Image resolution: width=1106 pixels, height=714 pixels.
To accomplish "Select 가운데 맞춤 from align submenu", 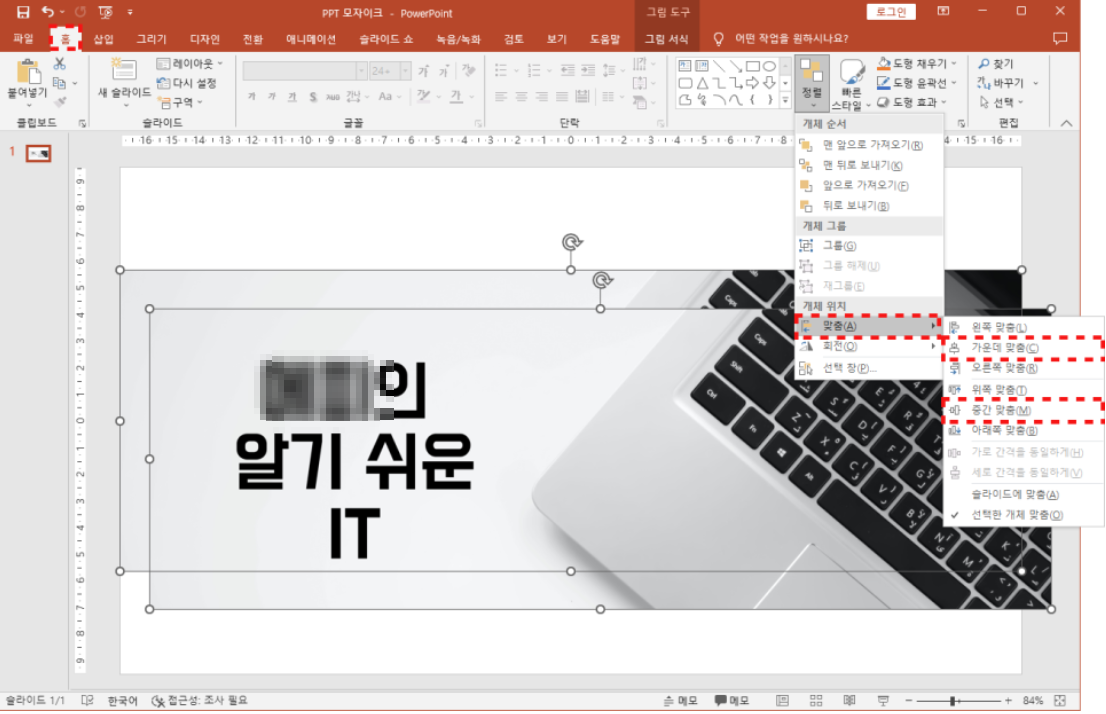I will click(1004, 348).
